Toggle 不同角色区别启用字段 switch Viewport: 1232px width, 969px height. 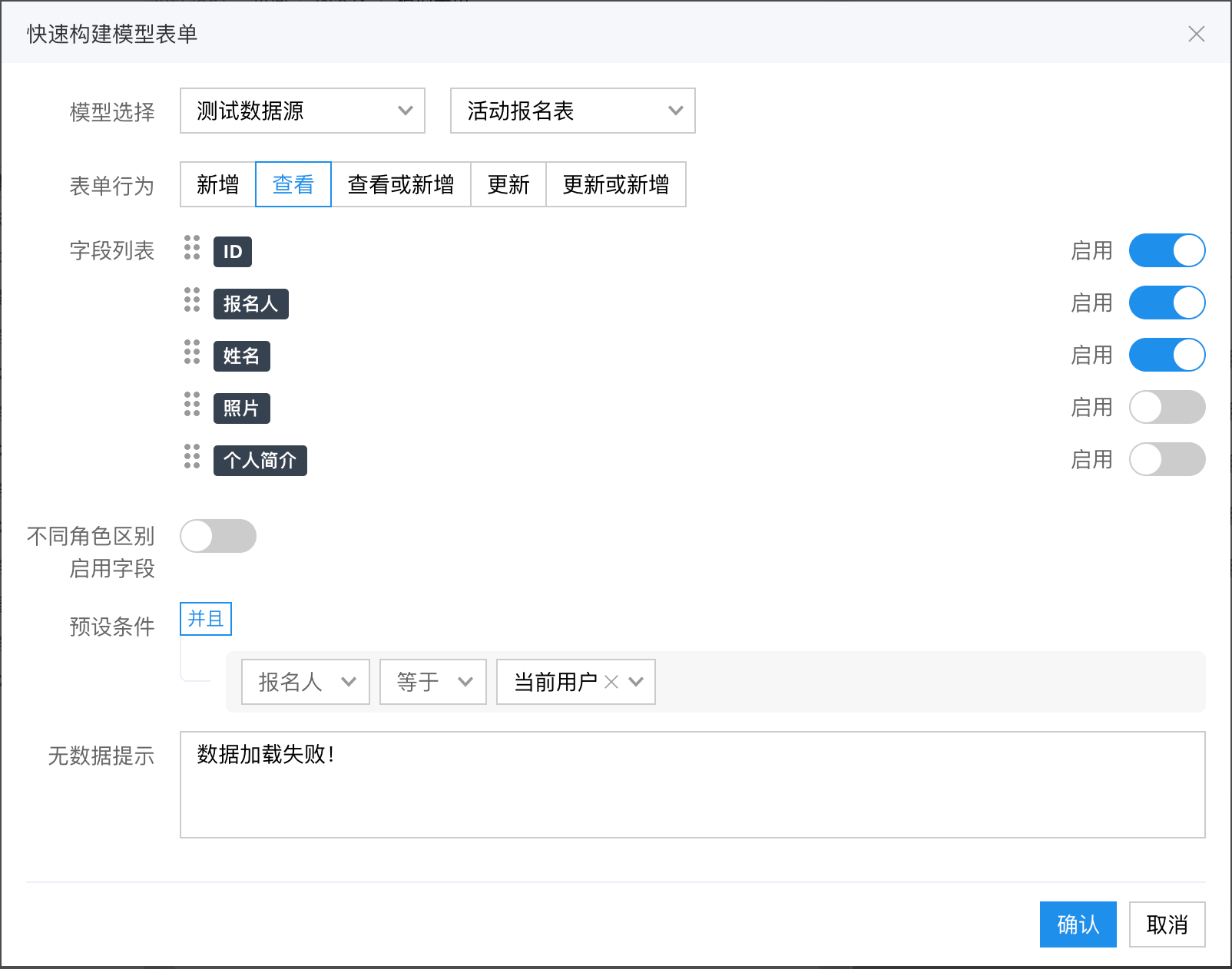coord(218,536)
